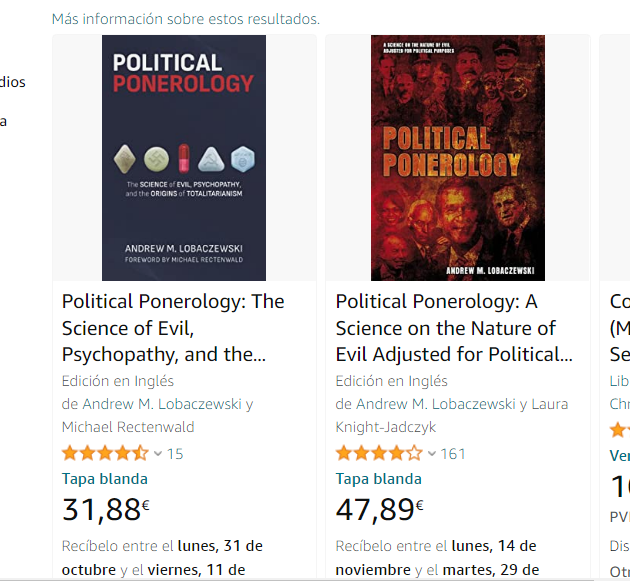Screen dimensions: 630x581
Task: Click the 4.5-star rating of first book
Action: 105,453
